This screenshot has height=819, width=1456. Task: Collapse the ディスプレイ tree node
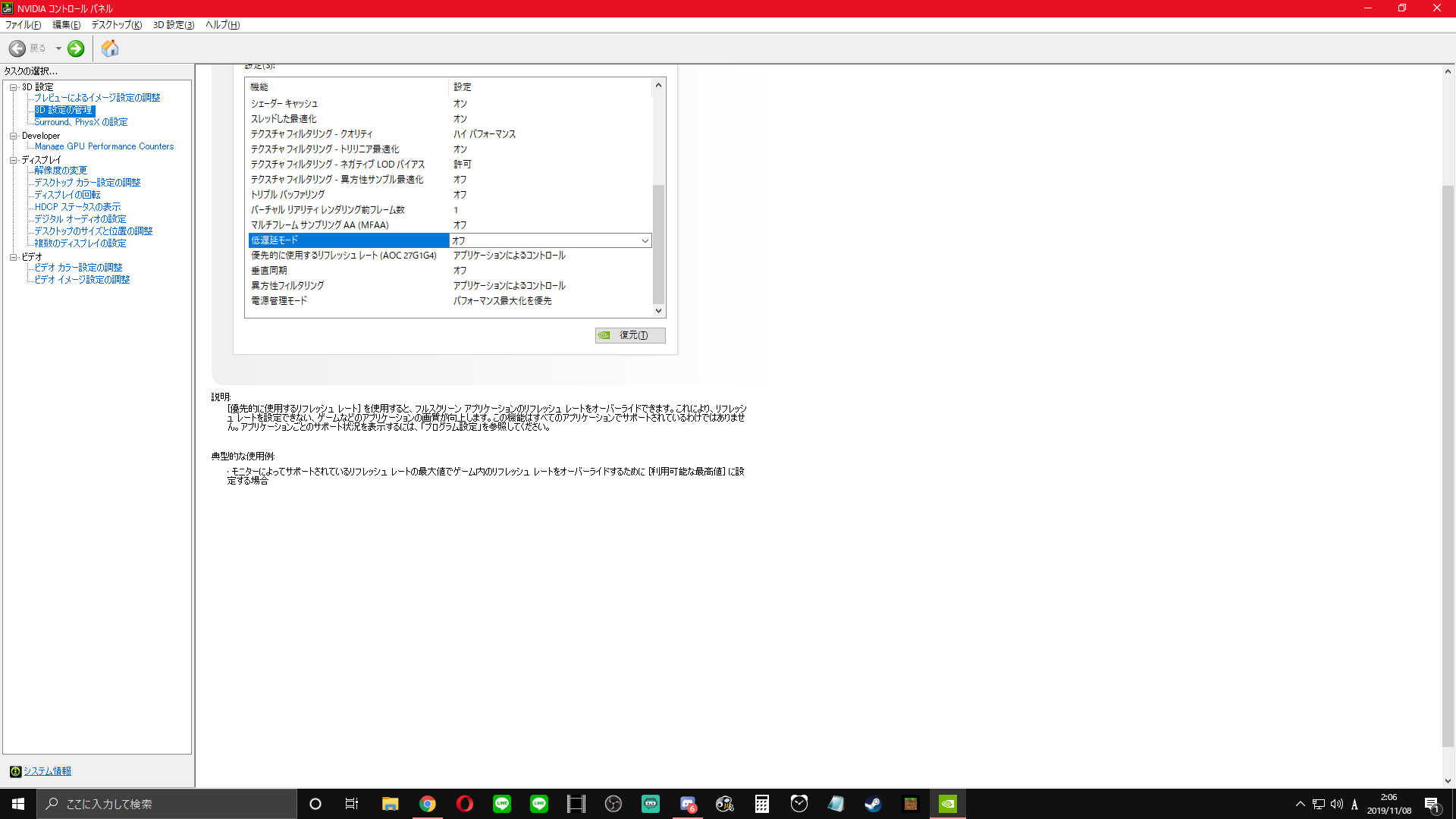click(13, 160)
